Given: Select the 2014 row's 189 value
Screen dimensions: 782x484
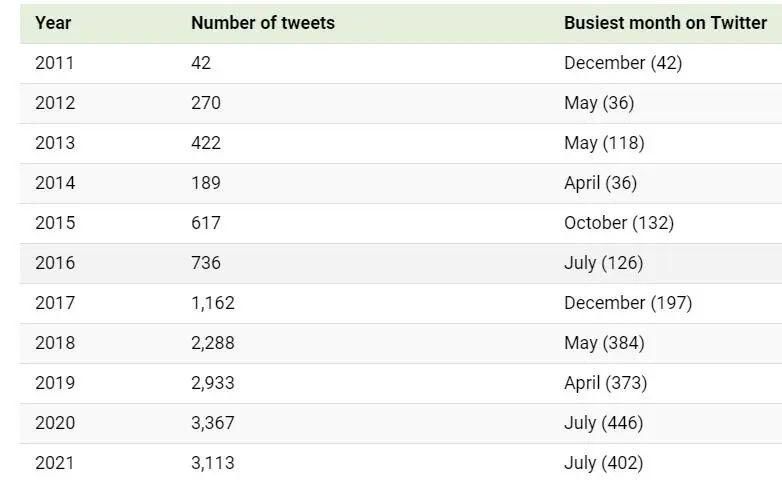Looking at the screenshot, I should [205, 183].
